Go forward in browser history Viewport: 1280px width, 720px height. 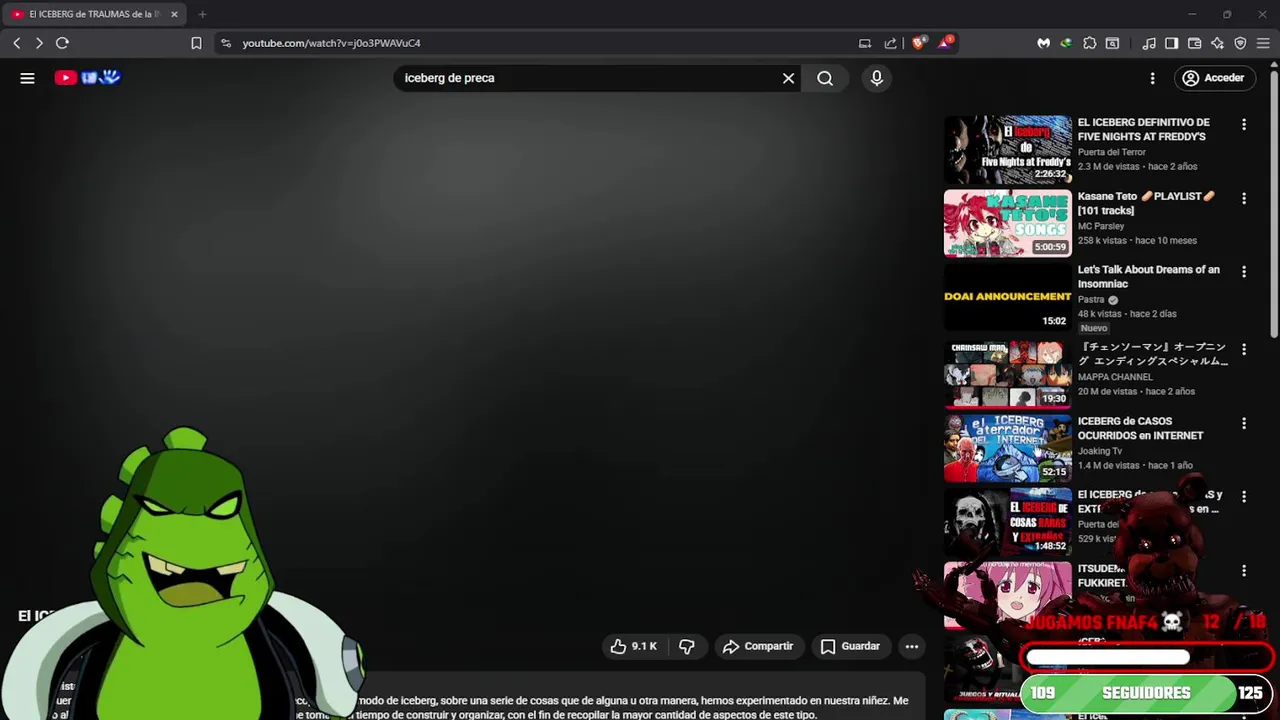[39, 43]
